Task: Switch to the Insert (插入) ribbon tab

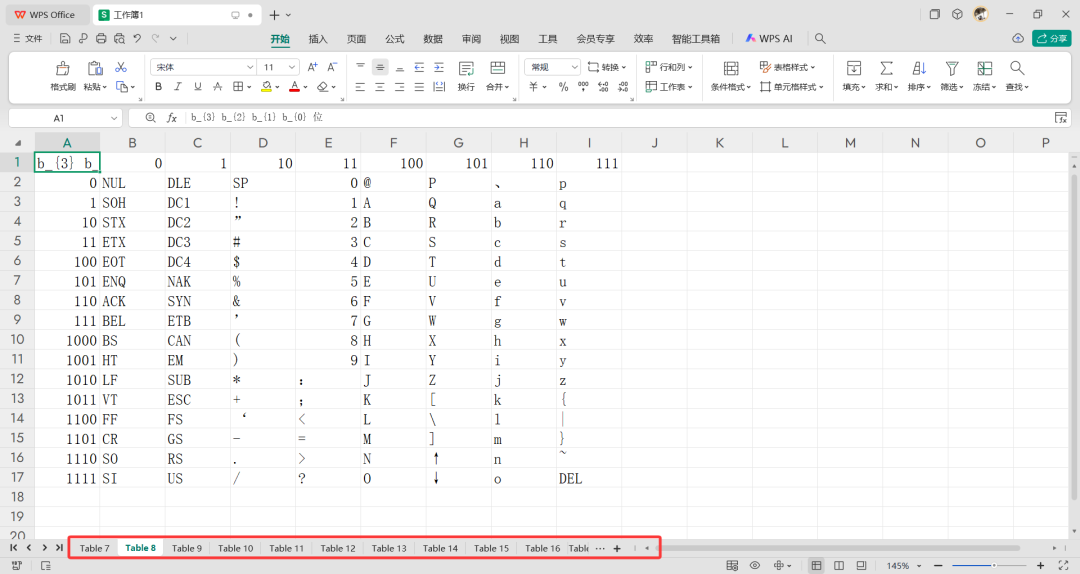Action: [x=318, y=38]
